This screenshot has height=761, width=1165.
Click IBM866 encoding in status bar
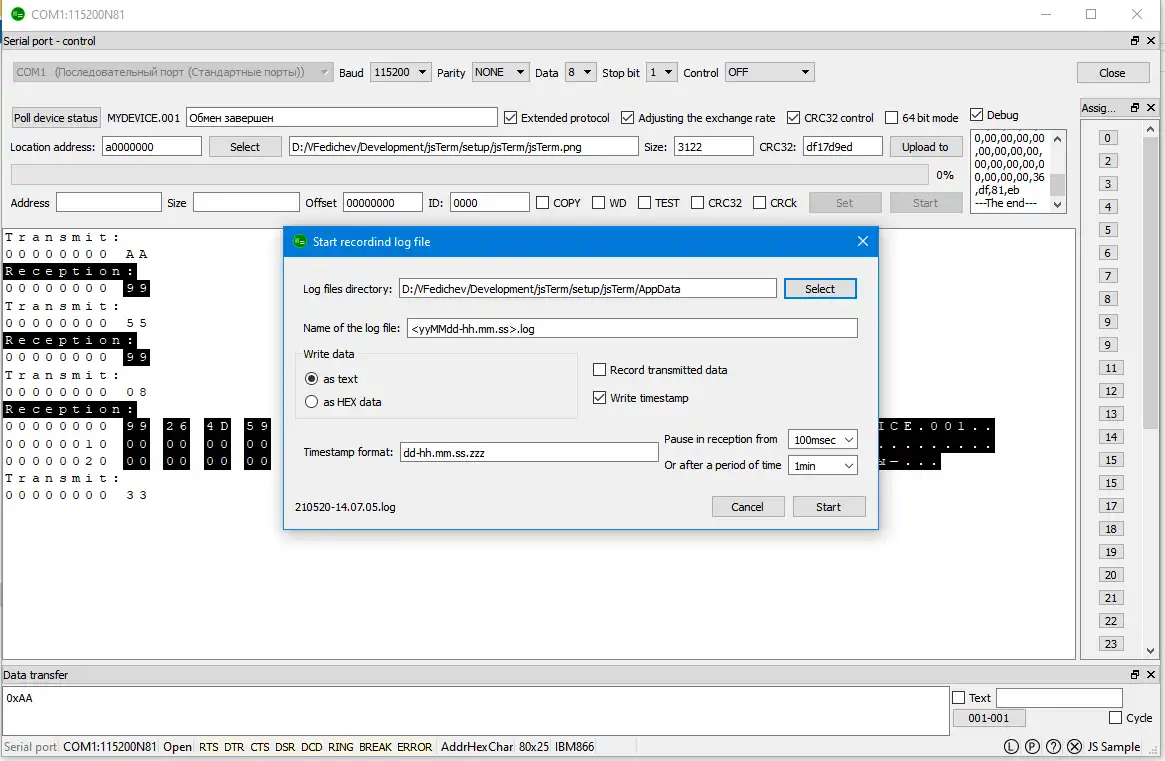[574, 746]
